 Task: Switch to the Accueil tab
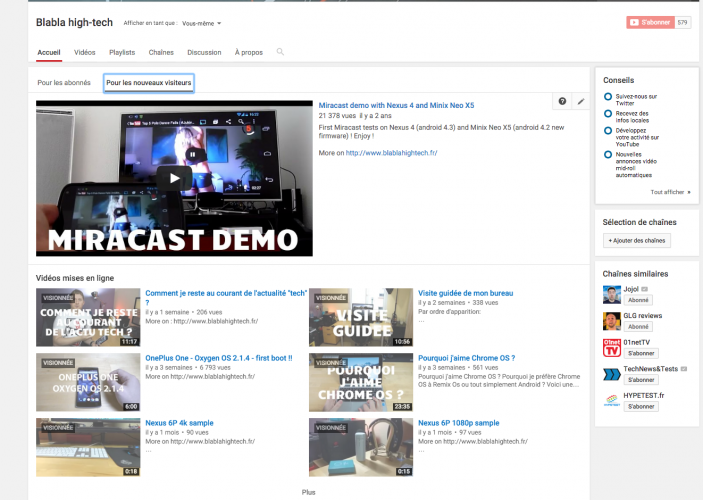pos(49,52)
